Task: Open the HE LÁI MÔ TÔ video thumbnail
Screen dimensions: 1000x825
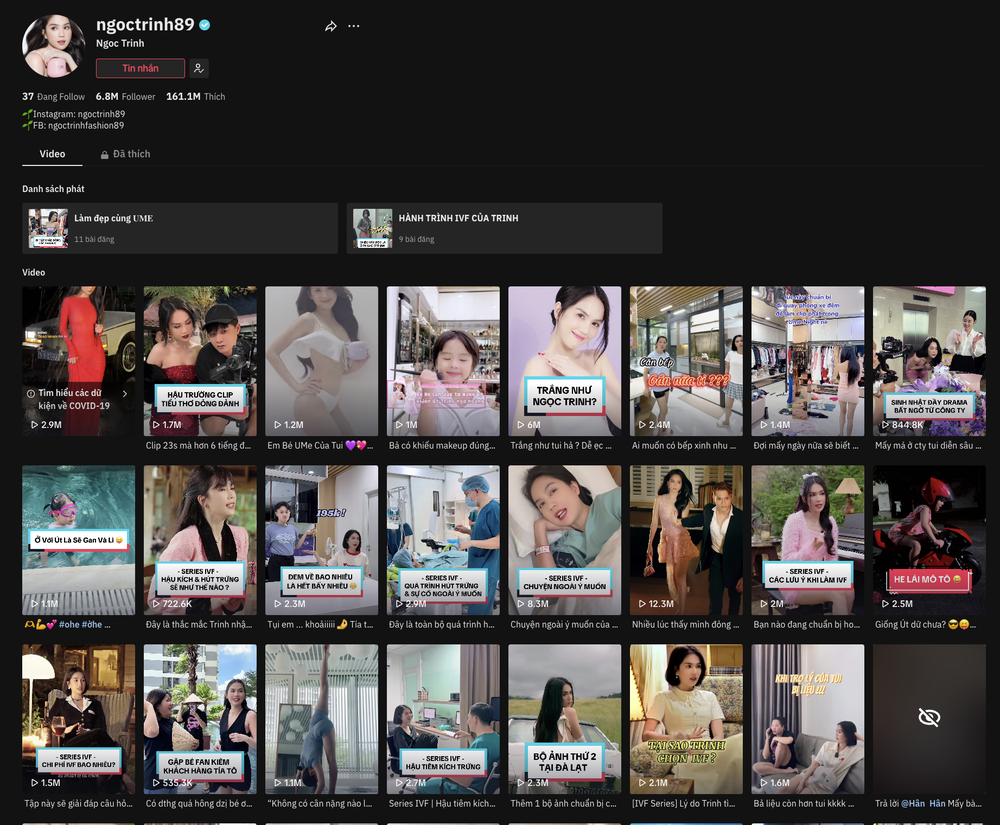Action: [x=929, y=539]
